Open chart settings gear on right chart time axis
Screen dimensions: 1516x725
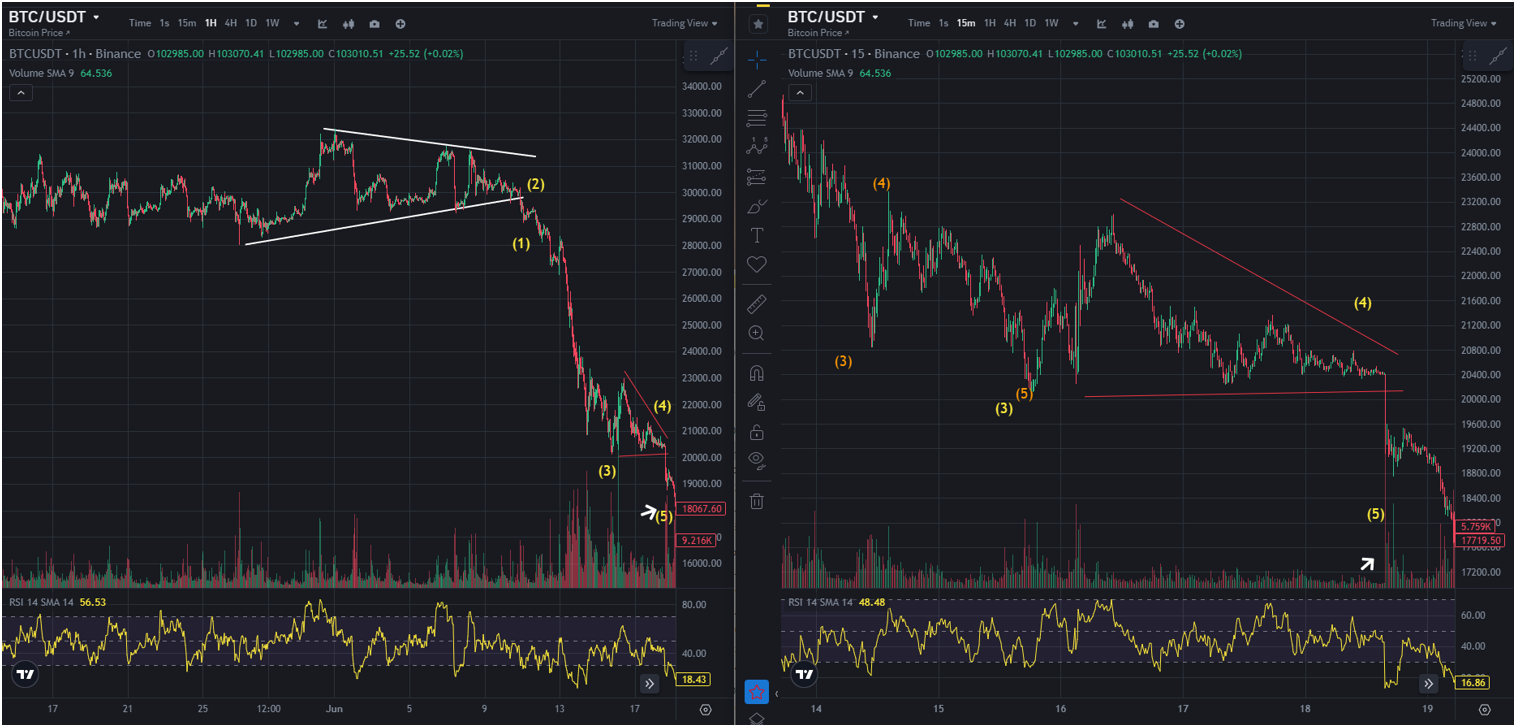(1485, 709)
